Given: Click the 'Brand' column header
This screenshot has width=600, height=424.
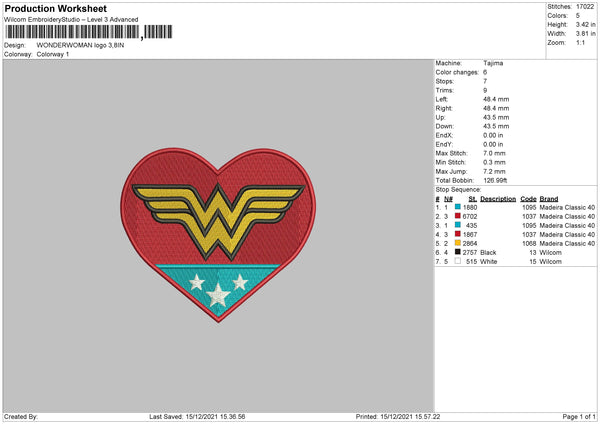Looking at the screenshot, I should (549, 199).
